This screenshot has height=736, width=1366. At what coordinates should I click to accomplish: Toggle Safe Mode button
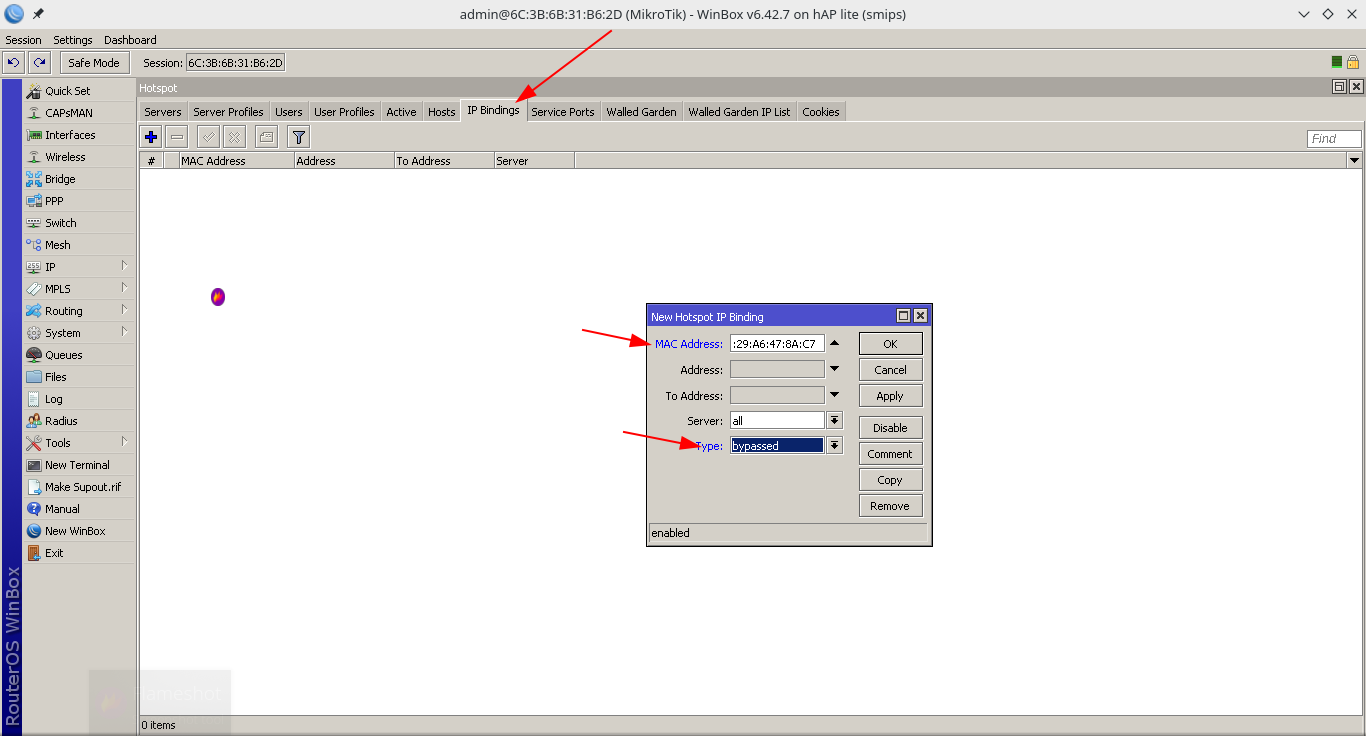[x=94, y=63]
